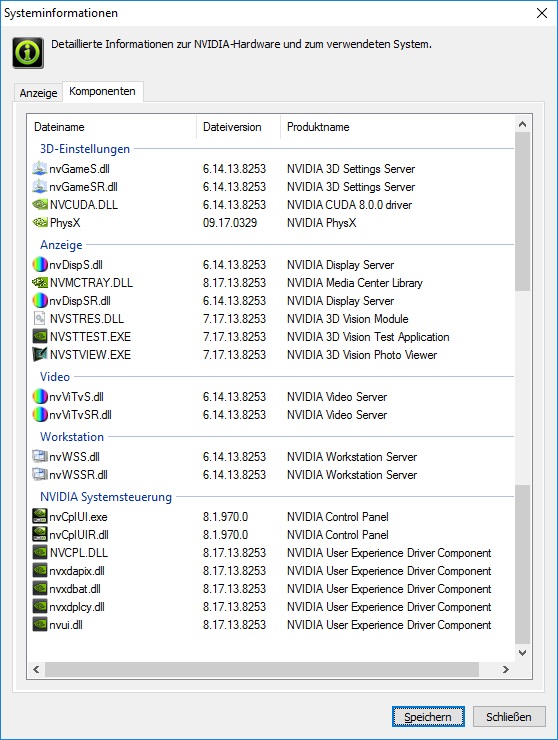The width and height of the screenshot is (558, 740).
Task: Click the Video group header
Action: click(x=55, y=377)
